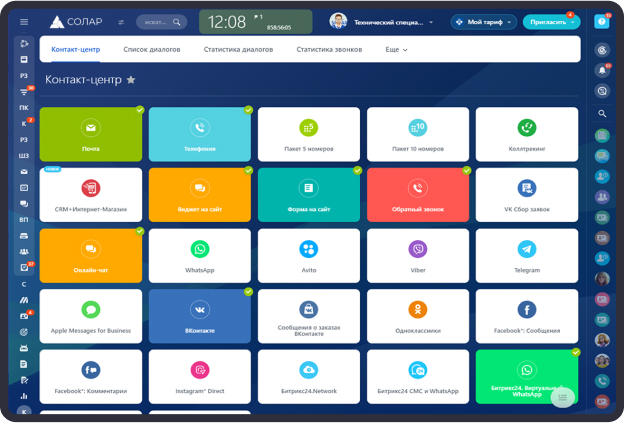Open the Коллтрекинг tile
This screenshot has height=423, width=624.
(x=527, y=135)
